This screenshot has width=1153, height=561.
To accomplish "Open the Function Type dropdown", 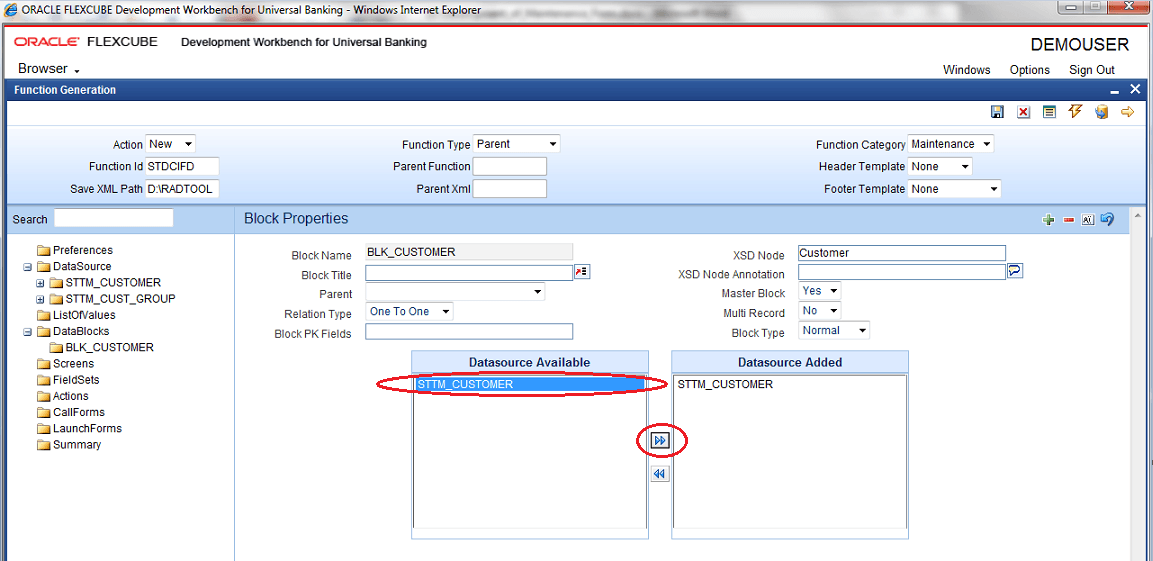I will (x=516, y=144).
